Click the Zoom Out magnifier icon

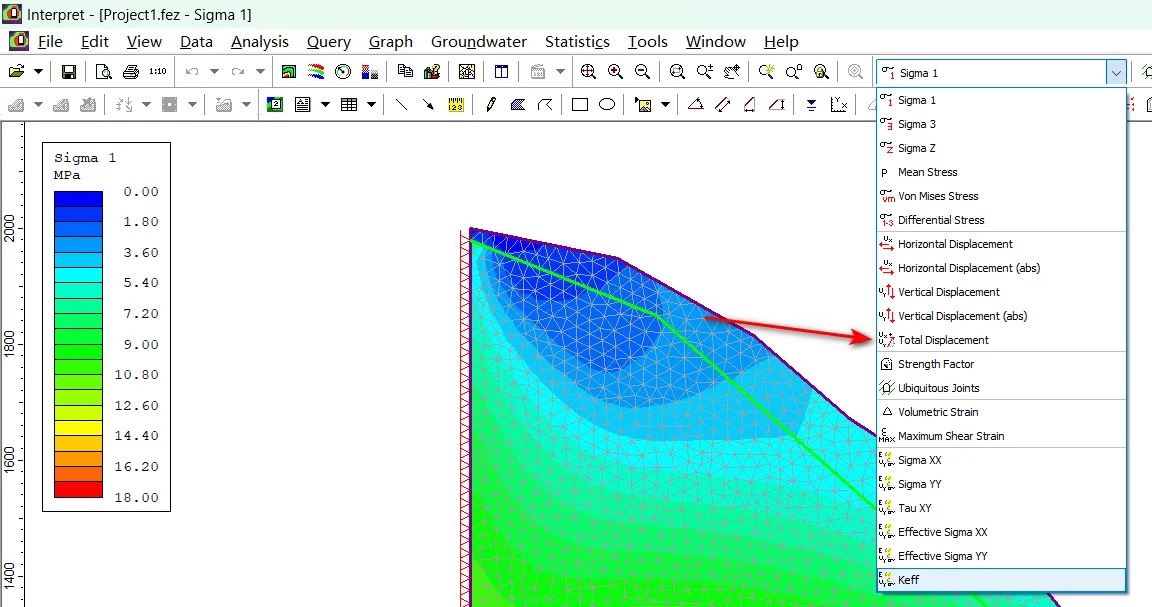(x=642, y=72)
